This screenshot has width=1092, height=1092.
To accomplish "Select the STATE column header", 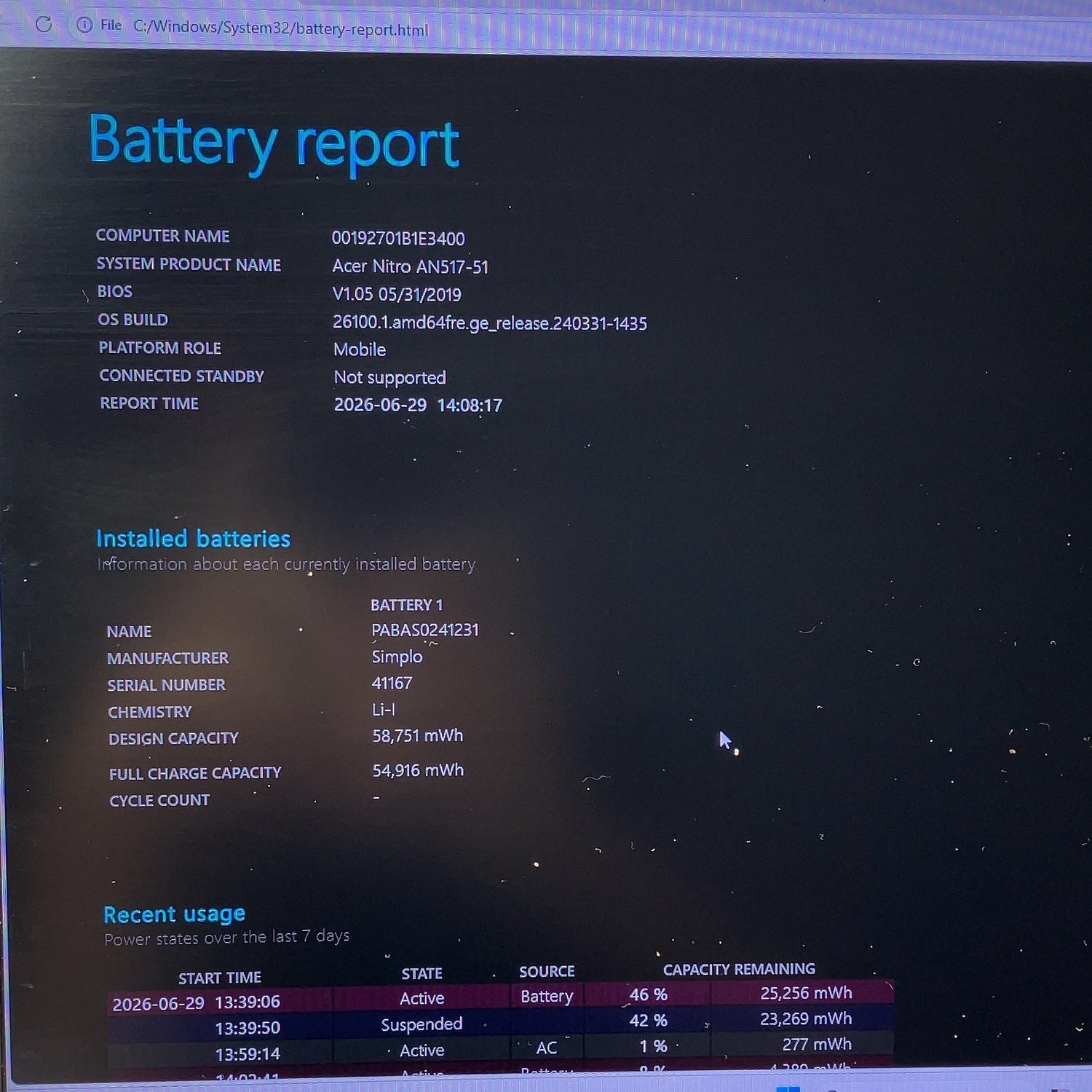I will [x=422, y=974].
